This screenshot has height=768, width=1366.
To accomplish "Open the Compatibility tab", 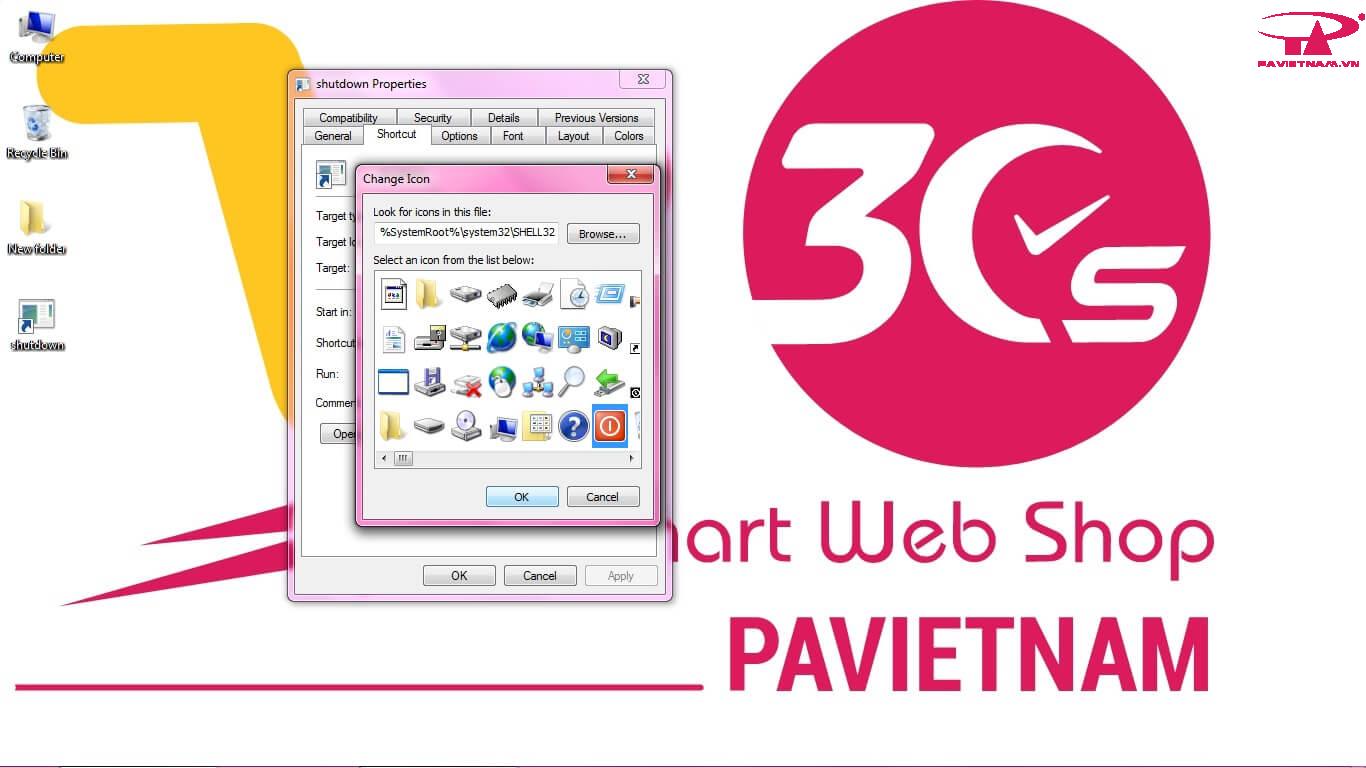I will (349, 118).
